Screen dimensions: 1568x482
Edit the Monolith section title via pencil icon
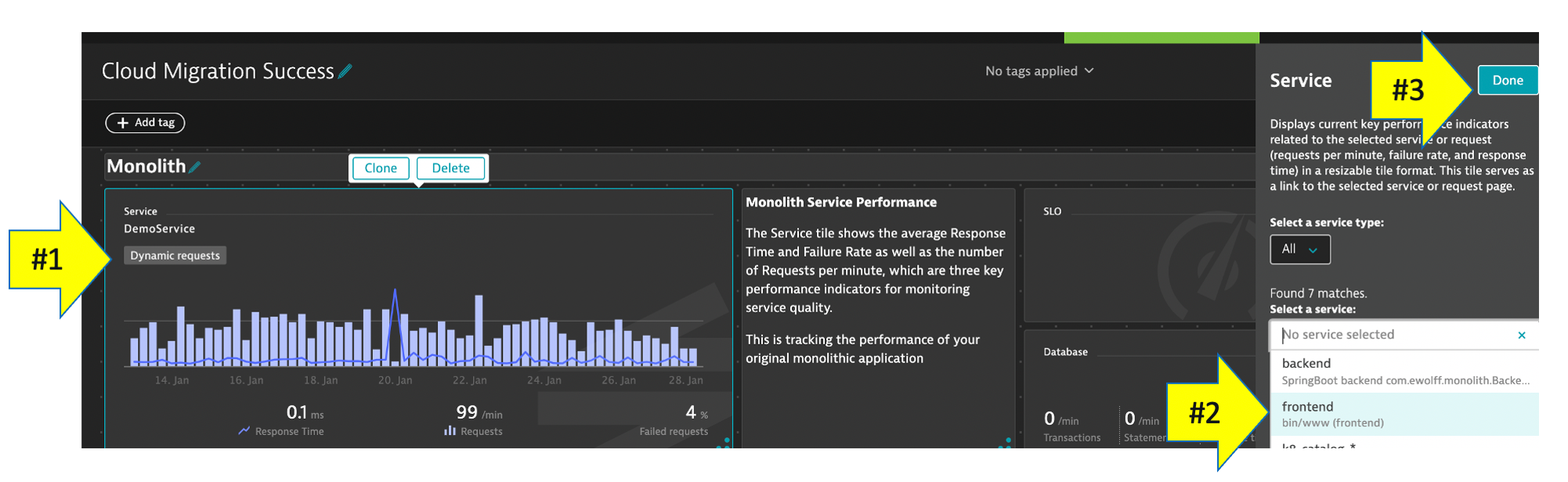click(195, 167)
